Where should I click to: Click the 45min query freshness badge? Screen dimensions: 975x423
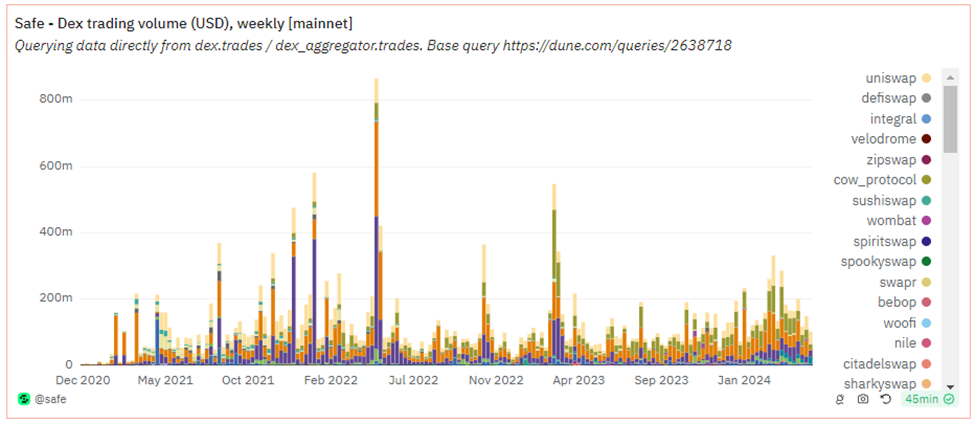(930, 399)
